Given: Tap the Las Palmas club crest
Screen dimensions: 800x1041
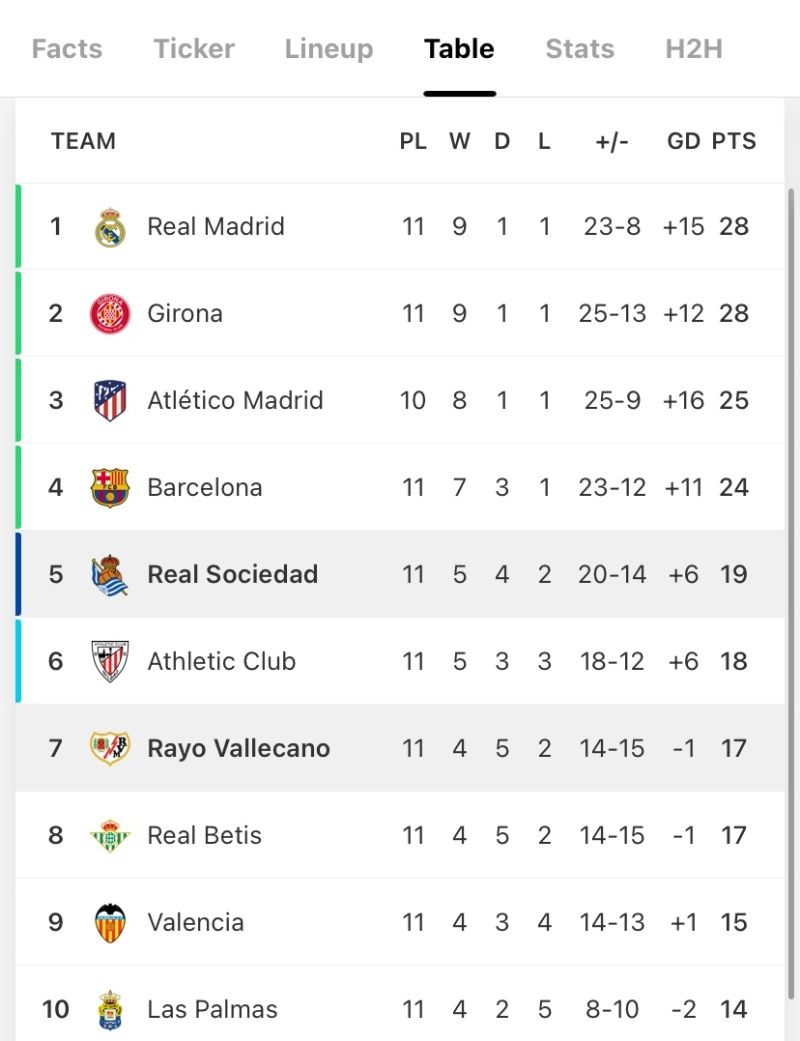Looking at the screenshot, I should [110, 1010].
